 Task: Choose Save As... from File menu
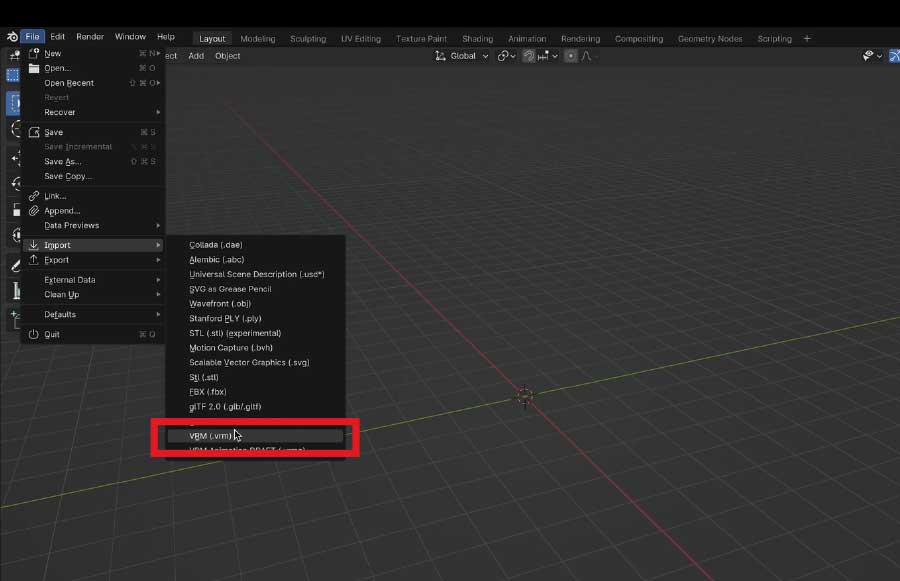92,161
